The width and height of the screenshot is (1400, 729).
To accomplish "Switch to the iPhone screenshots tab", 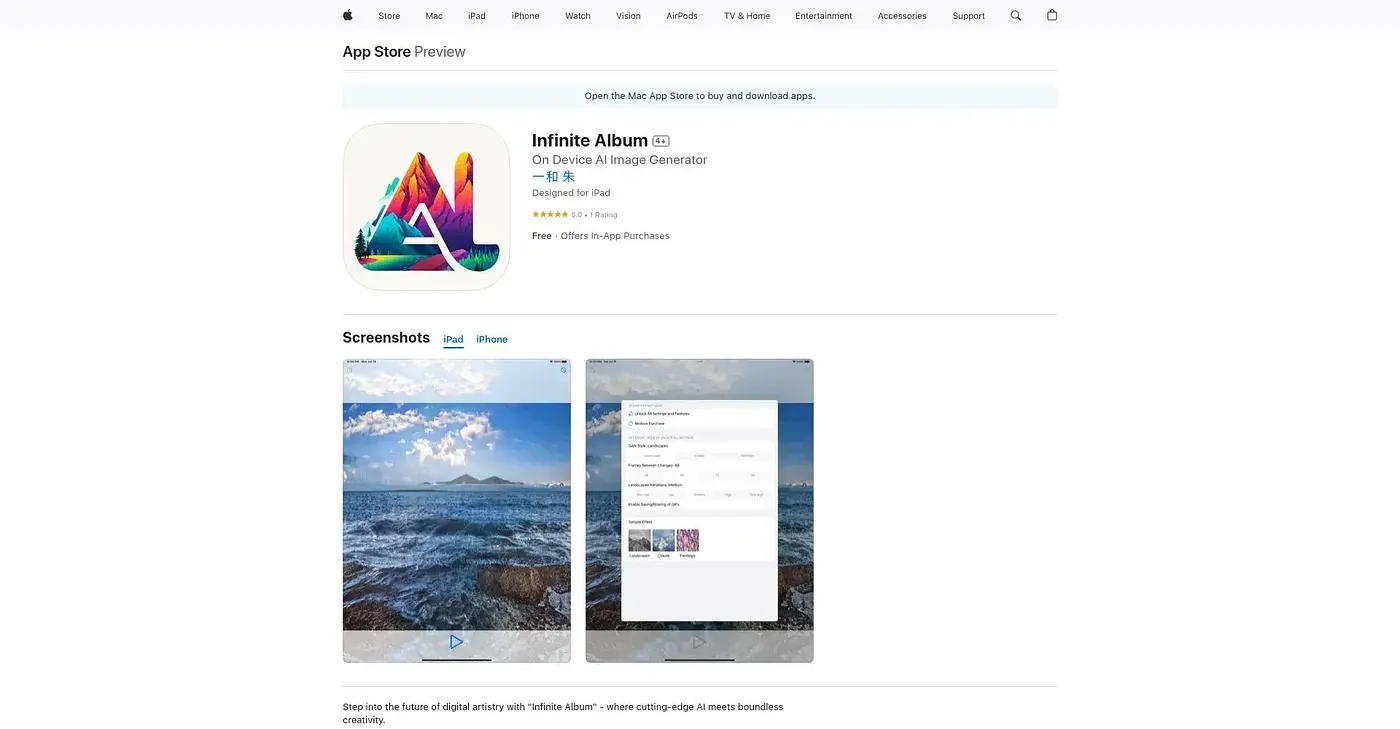I will click(x=492, y=340).
